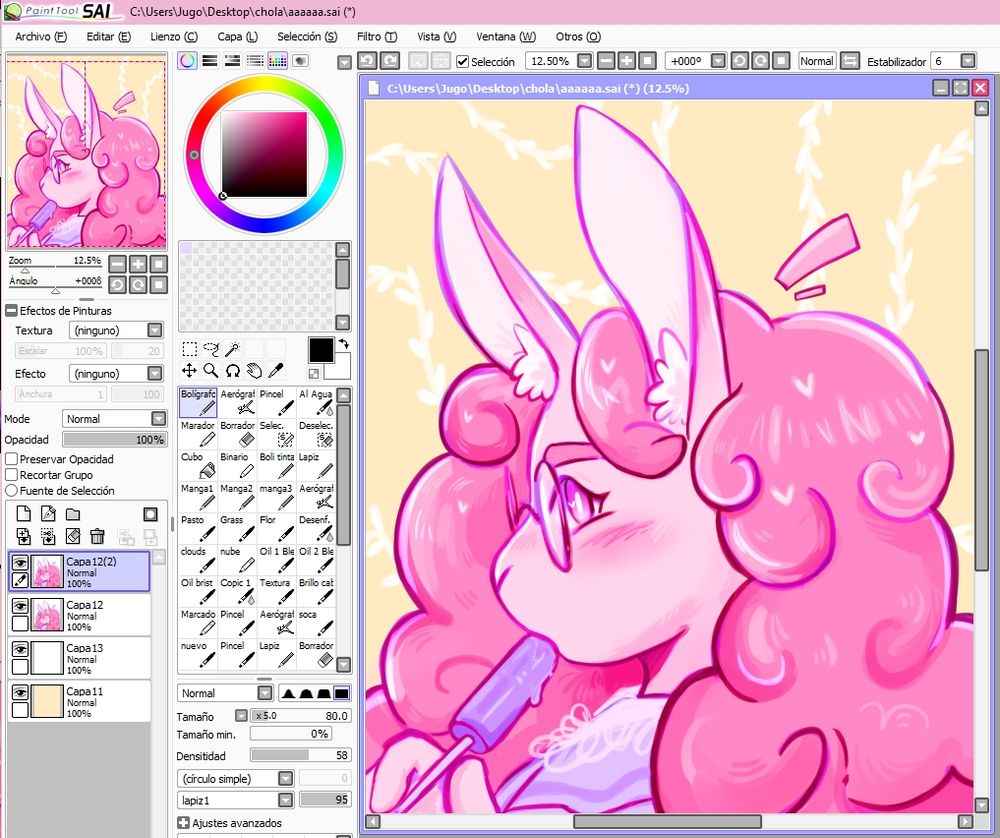Viewport: 1000px width, 838px height.
Task: Adjust the Opacidad 100% slider
Action: pyautogui.click(x=115, y=439)
